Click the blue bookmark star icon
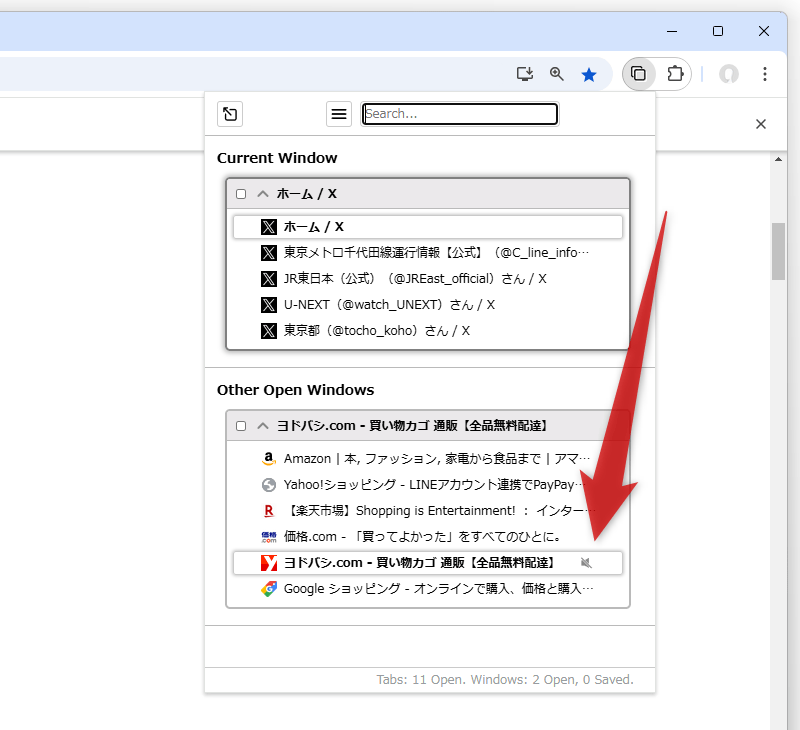This screenshot has height=730, width=800. (x=589, y=74)
